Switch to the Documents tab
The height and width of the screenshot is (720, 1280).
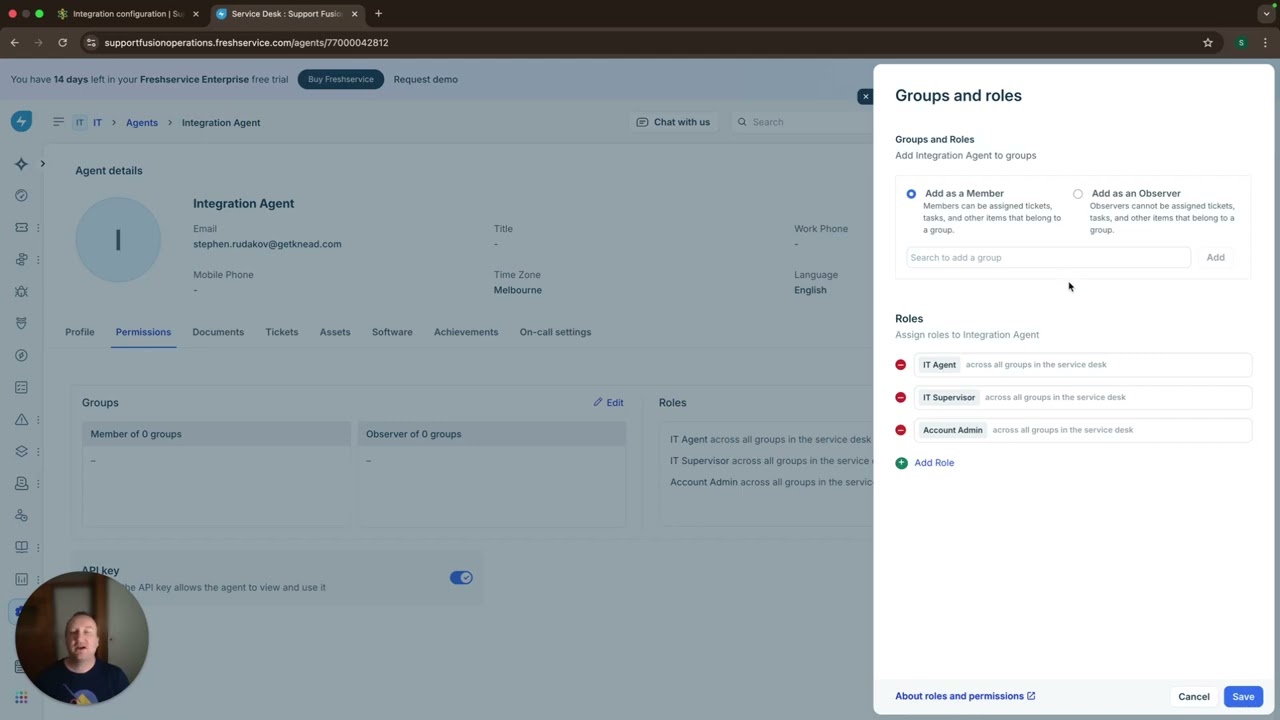[218, 332]
